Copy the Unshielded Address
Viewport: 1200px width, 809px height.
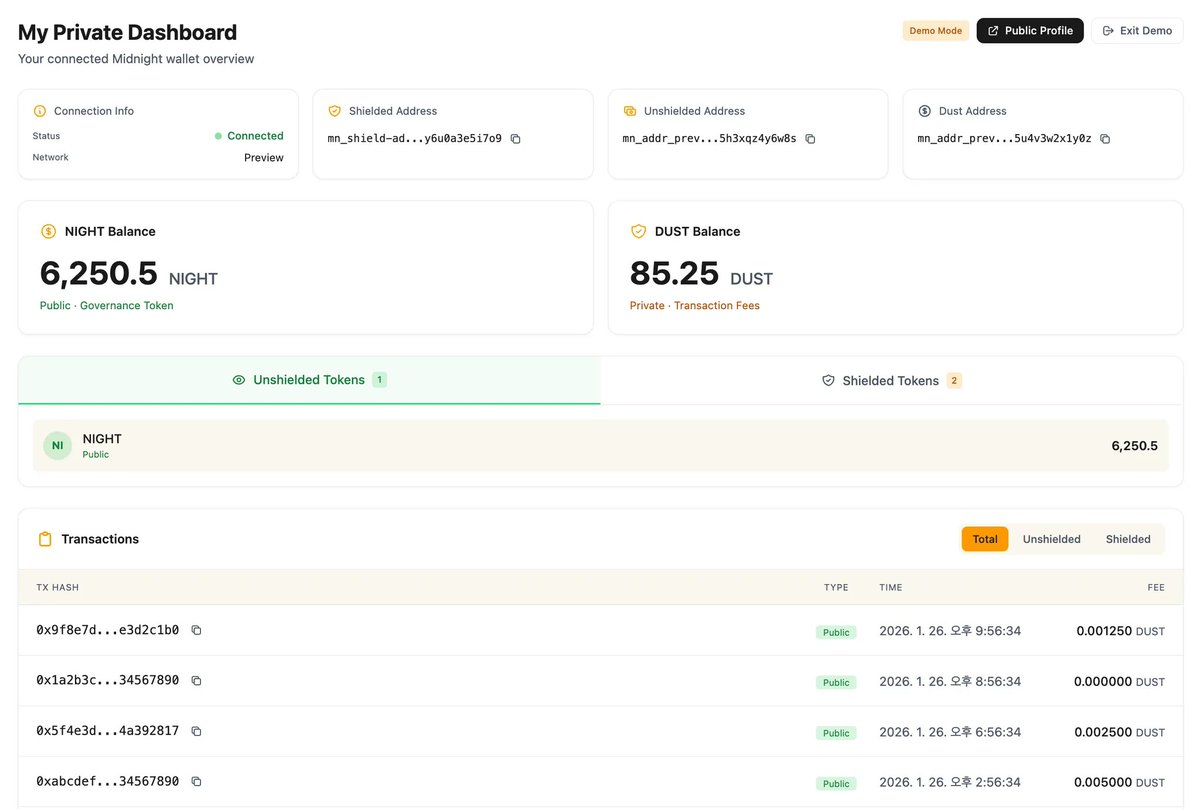811,139
